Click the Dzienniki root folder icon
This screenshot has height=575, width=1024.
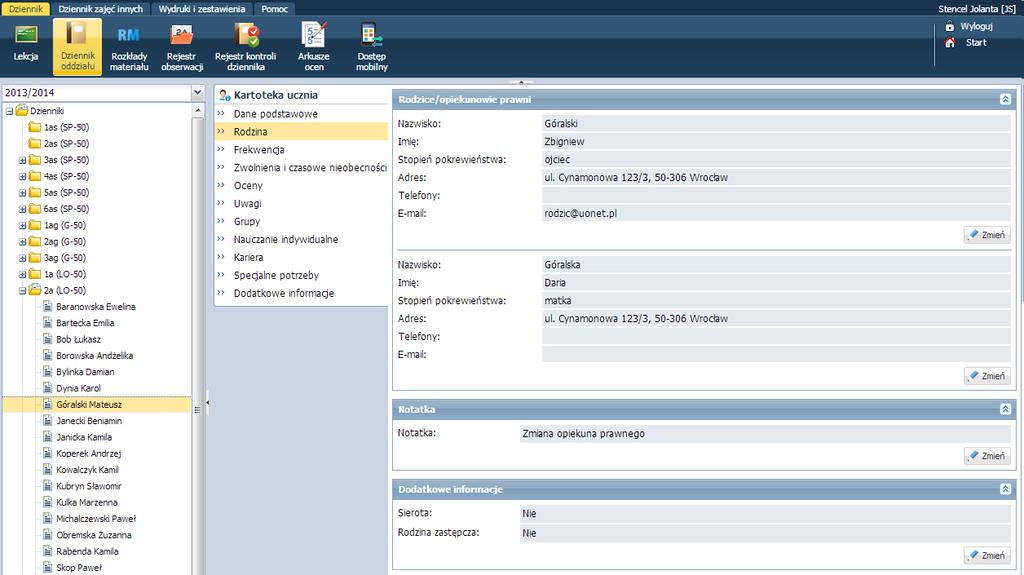tap(22, 110)
